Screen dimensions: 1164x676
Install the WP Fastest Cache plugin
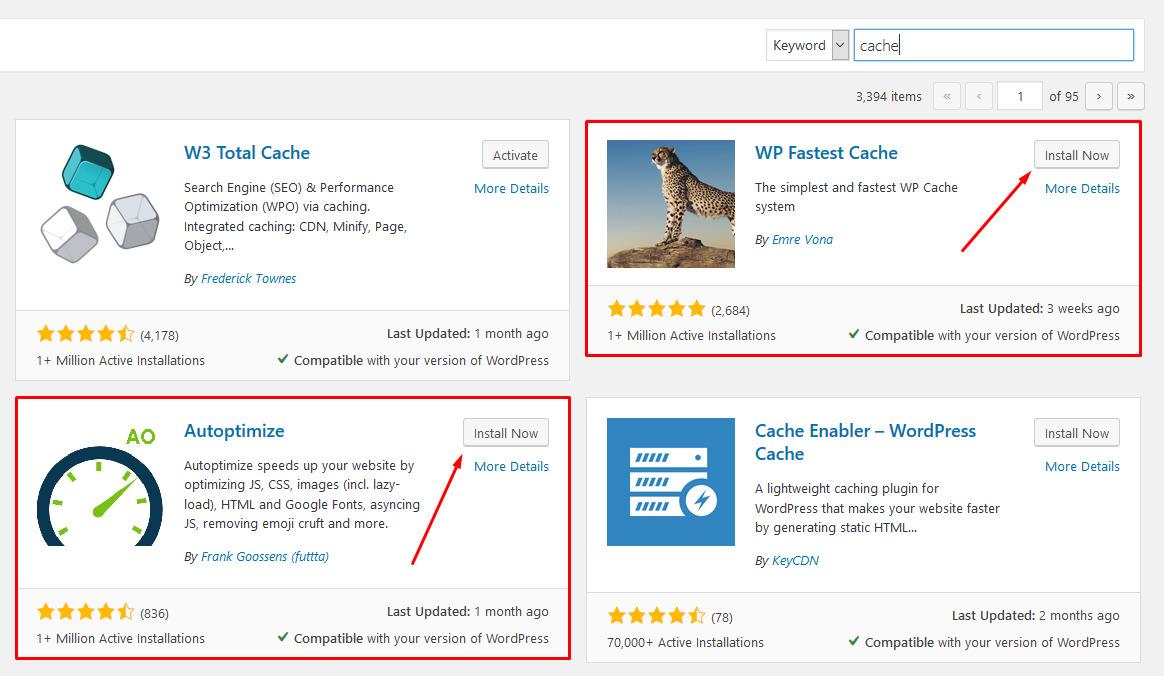(1076, 155)
